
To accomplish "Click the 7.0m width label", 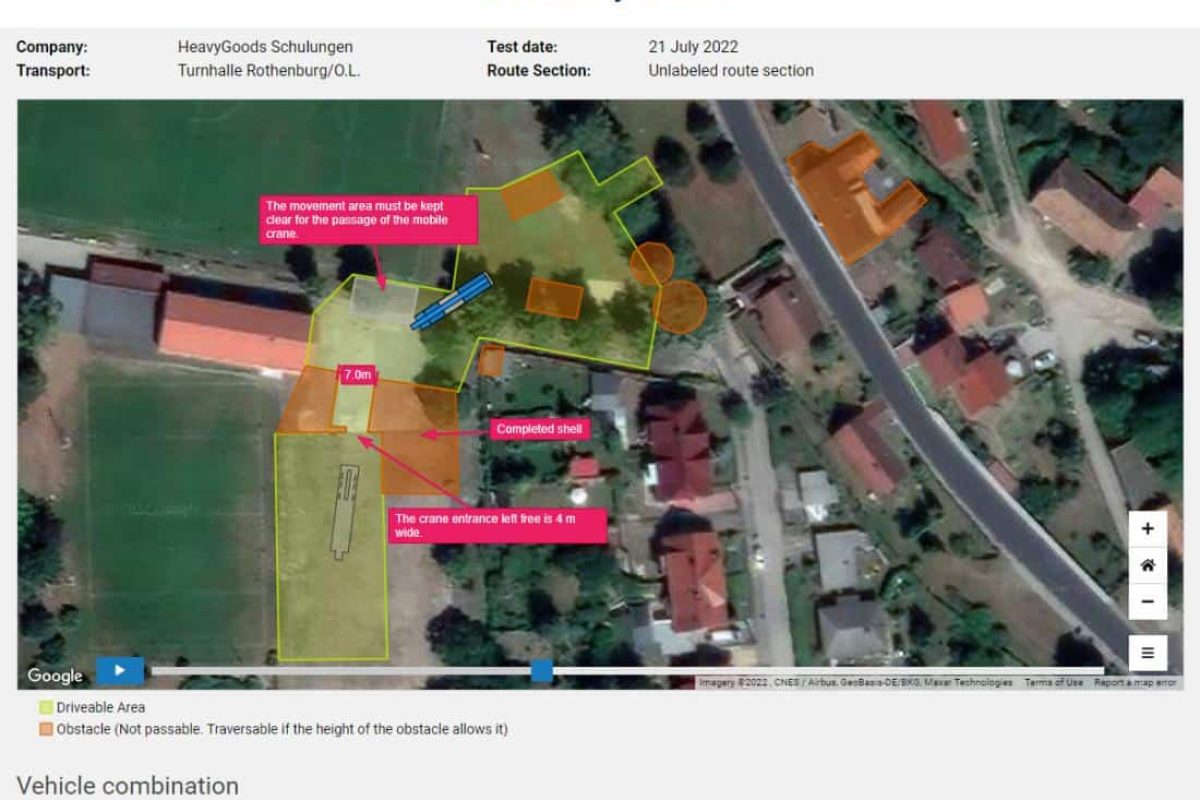I will click(x=357, y=374).
